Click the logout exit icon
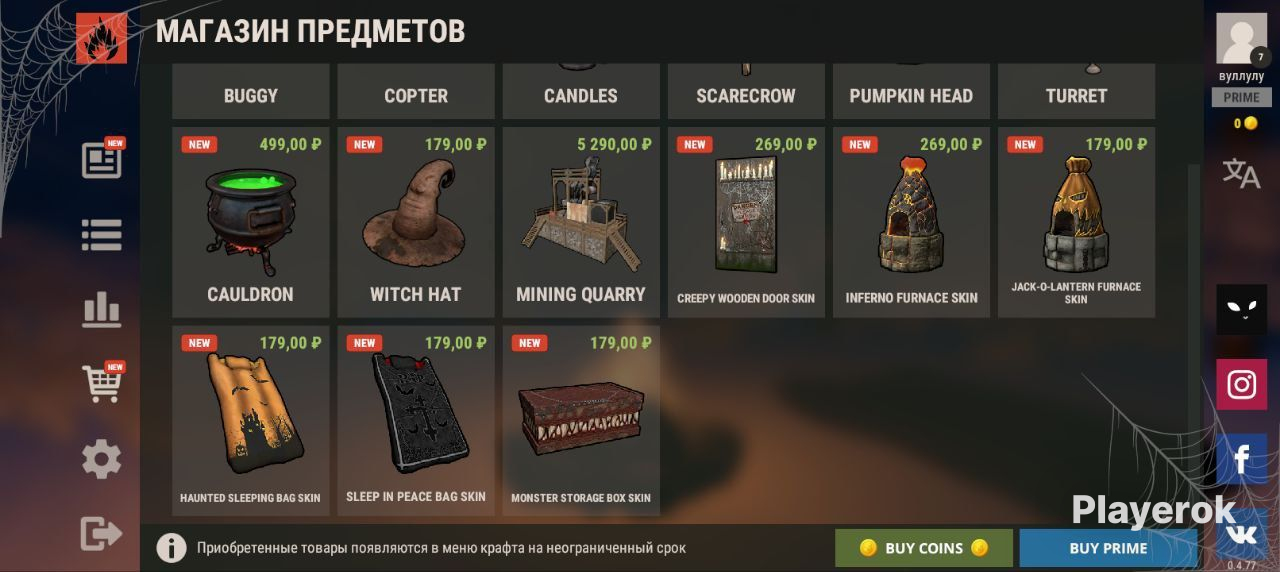 pos(101,534)
